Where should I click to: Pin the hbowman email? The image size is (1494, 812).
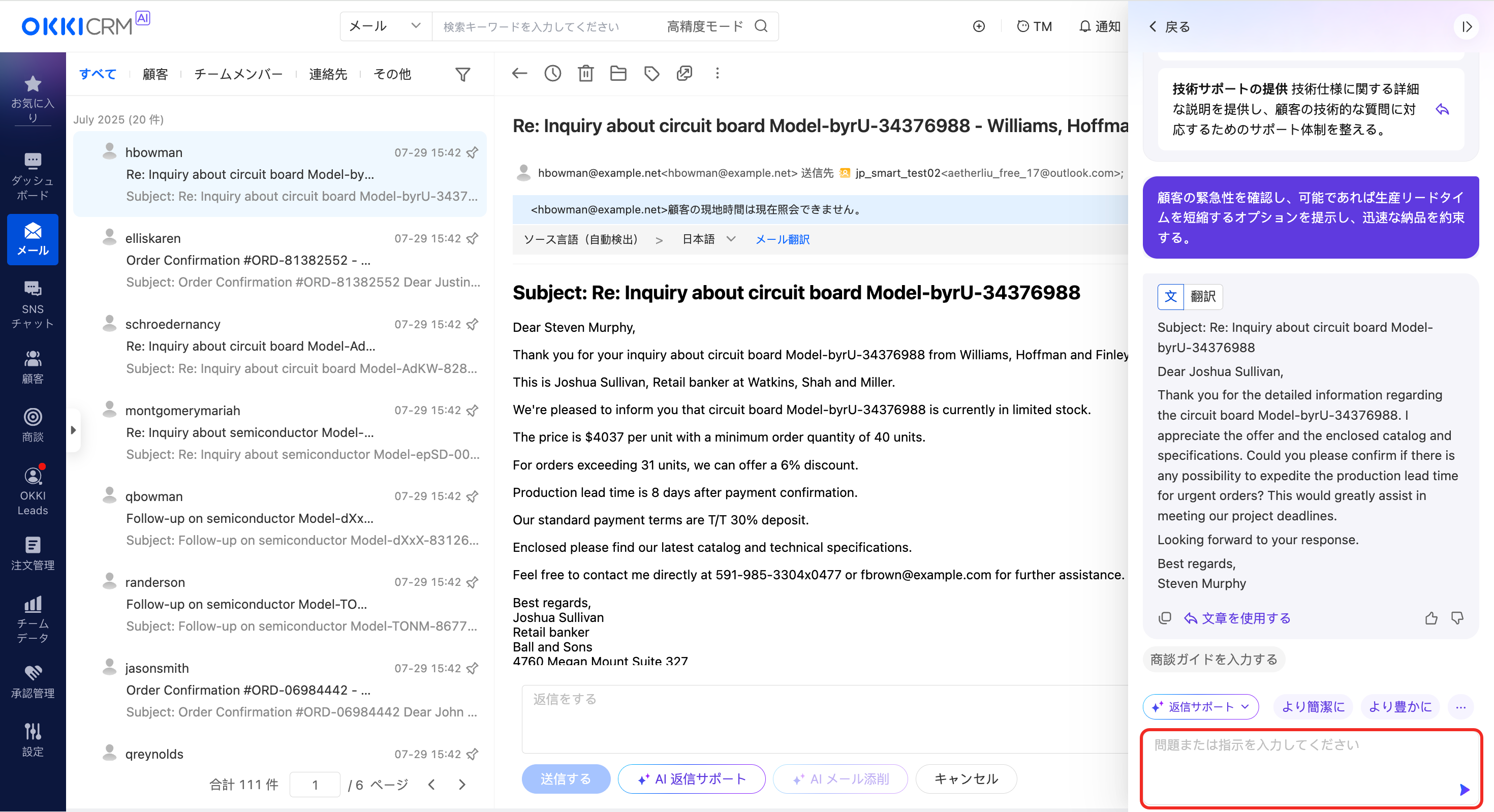pos(473,152)
